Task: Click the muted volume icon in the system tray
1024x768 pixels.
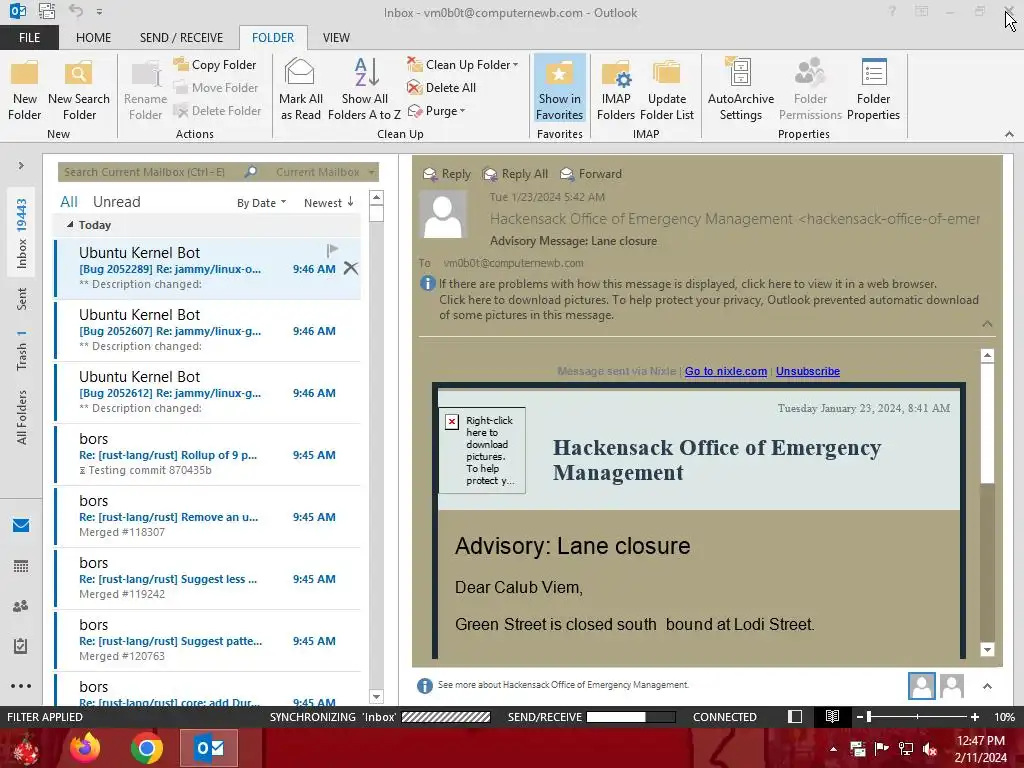Action: (930, 749)
